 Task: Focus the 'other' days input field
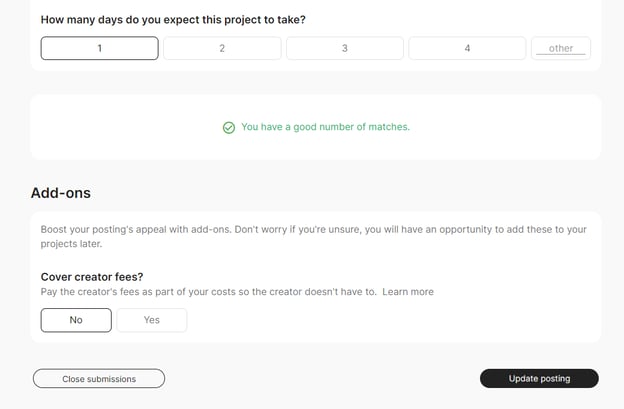click(561, 48)
